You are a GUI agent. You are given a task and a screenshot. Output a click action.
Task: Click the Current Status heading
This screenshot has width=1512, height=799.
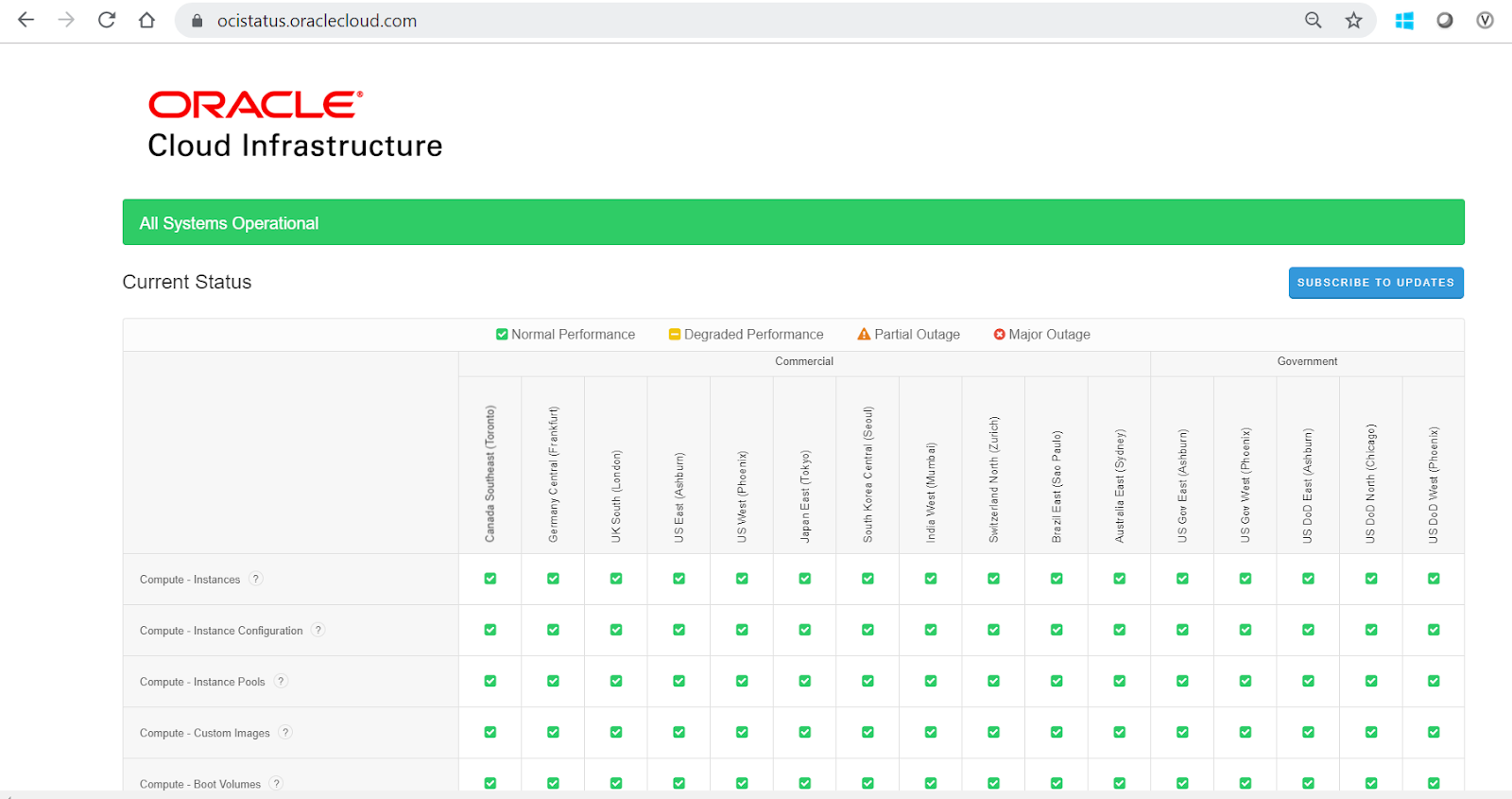pos(187,282)
